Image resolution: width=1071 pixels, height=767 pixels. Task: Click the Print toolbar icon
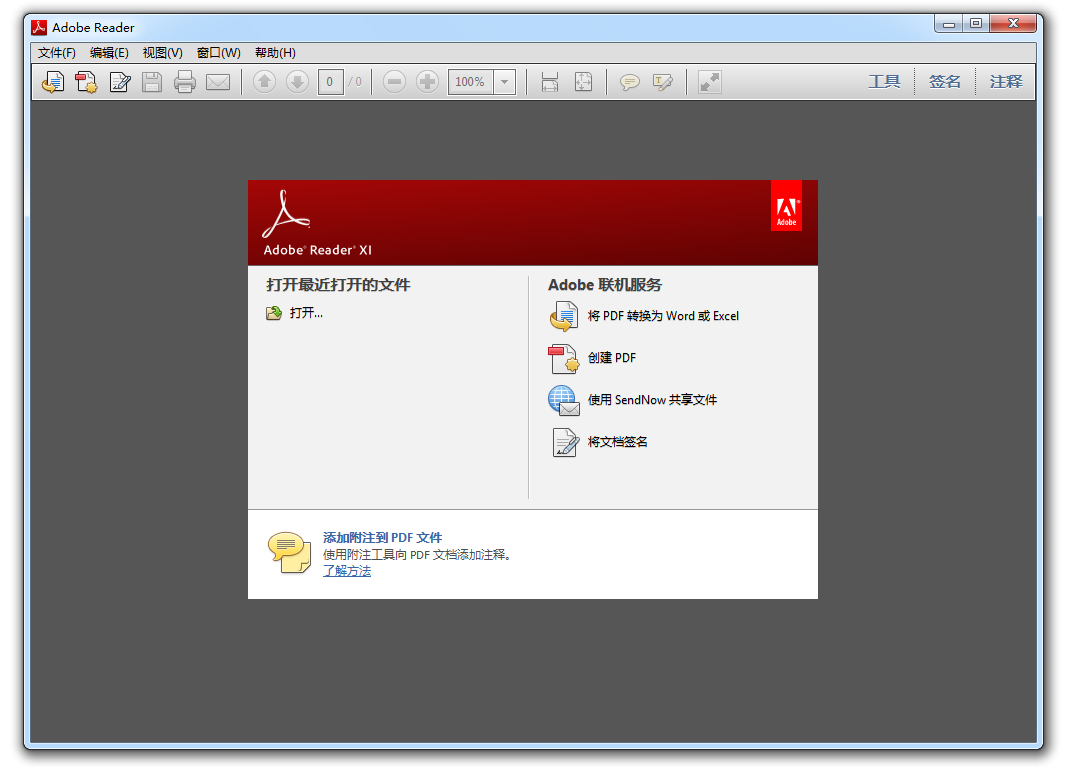[x=185, y=81]
